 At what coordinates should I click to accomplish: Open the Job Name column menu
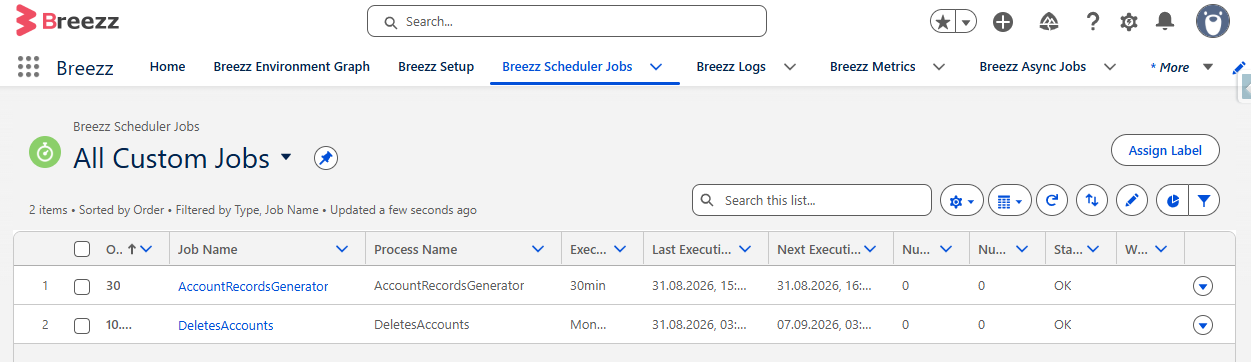(343, 249)
